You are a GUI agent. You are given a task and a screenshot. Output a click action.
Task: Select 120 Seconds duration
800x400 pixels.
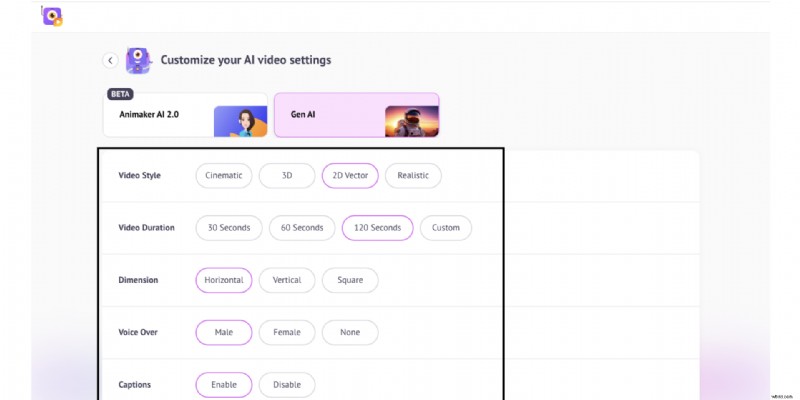click(x=377, y=227)
